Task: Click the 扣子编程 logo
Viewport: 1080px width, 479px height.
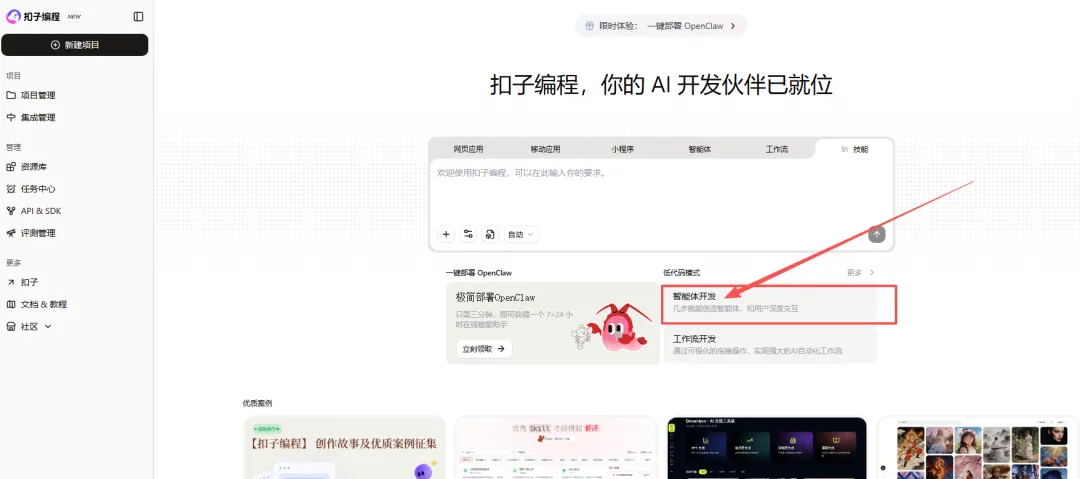Action: 34,17
